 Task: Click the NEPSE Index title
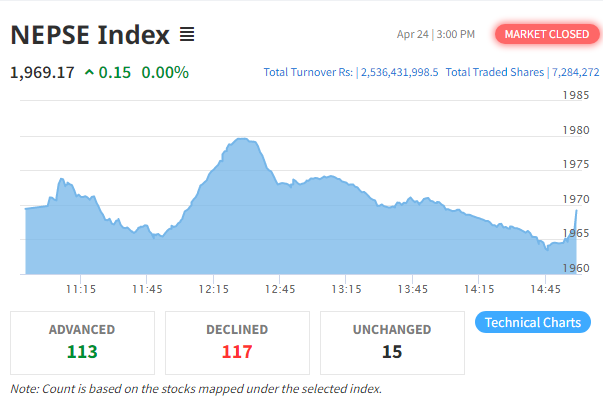(x=90, y=35)
